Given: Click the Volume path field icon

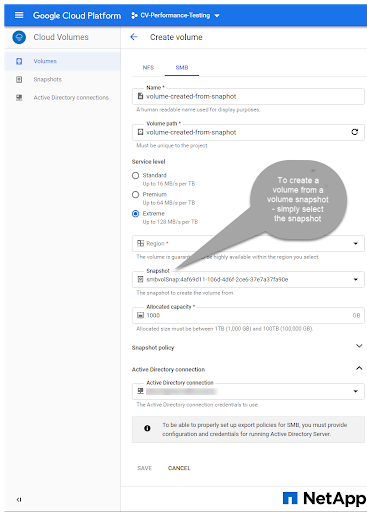Looking at the screenshot, I should [140, 132].
